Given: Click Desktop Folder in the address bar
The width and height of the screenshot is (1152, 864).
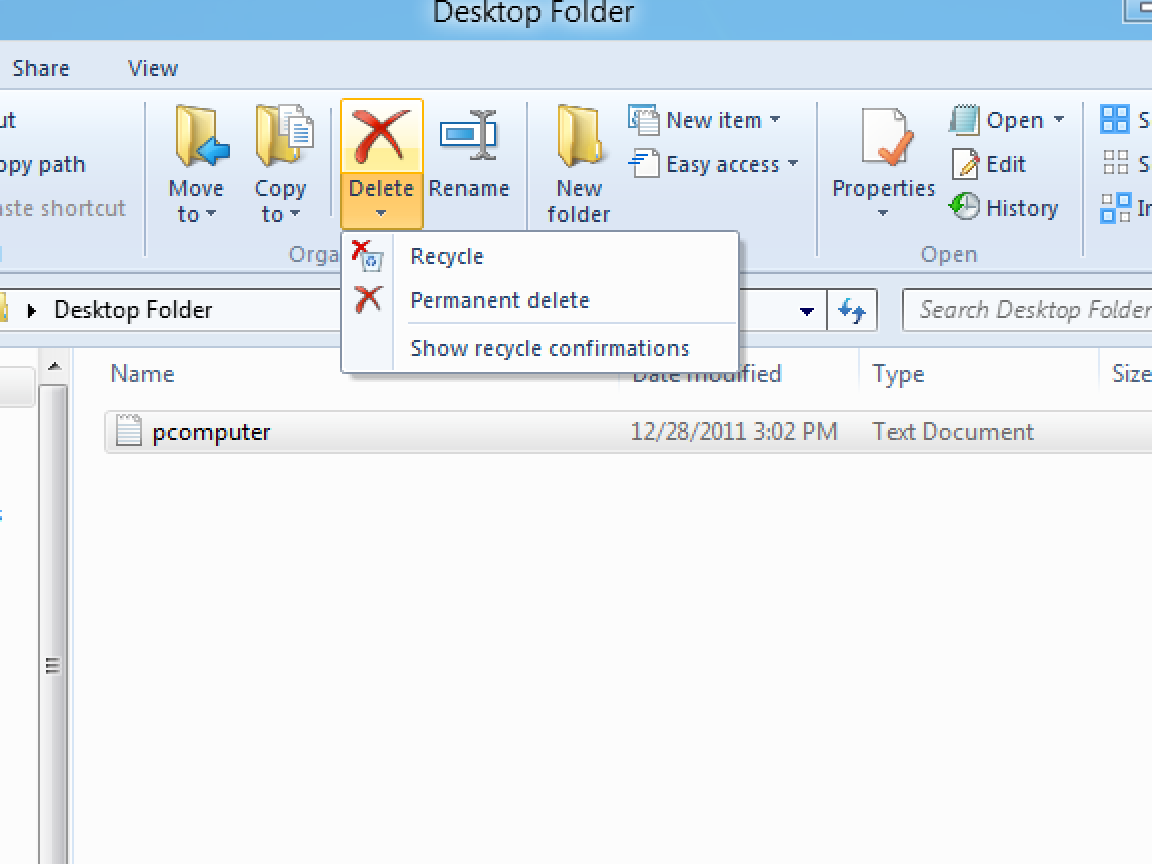Looking at the screenshot, I should [133, 310].
